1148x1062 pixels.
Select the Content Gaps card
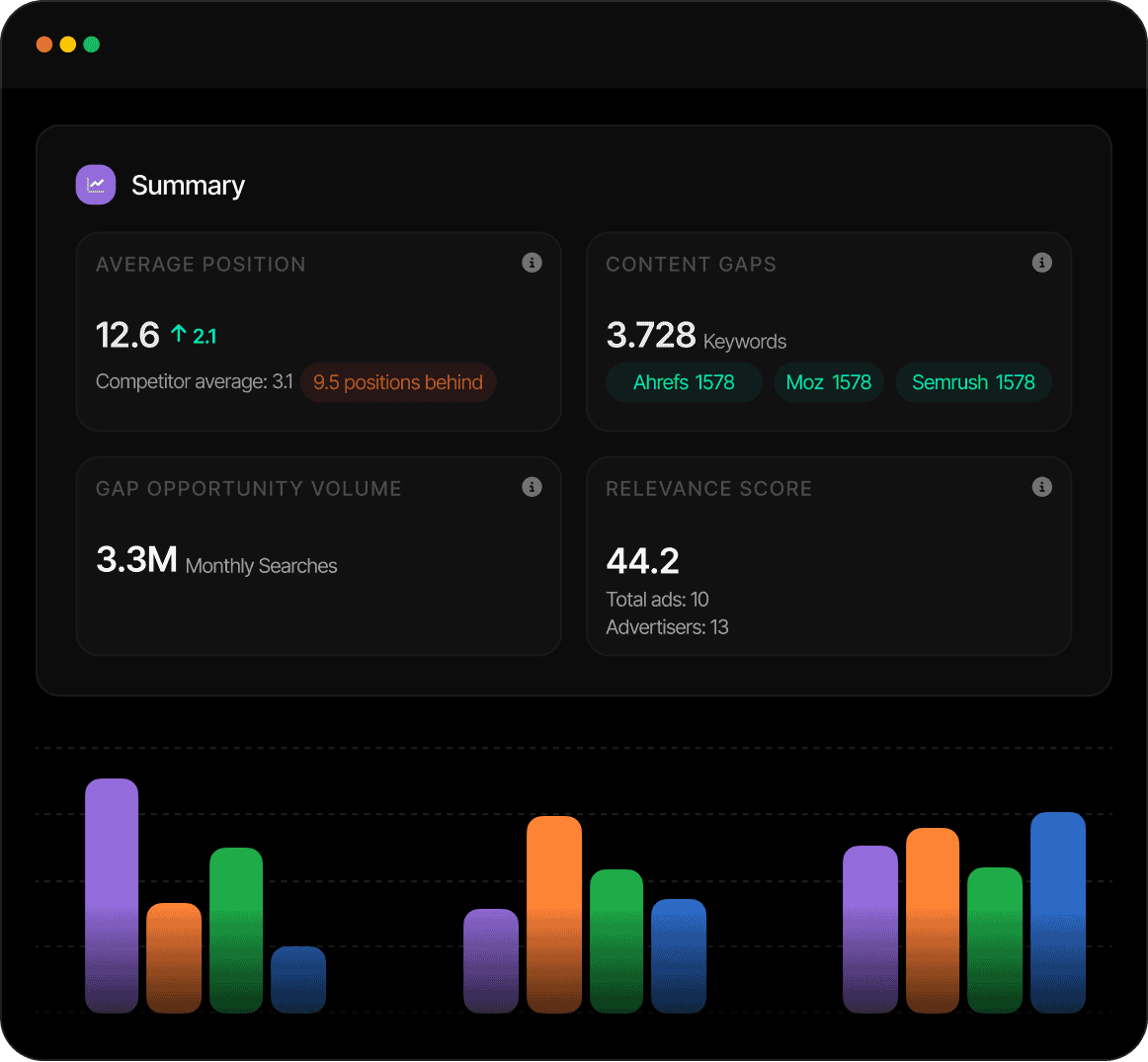point(829,331)
